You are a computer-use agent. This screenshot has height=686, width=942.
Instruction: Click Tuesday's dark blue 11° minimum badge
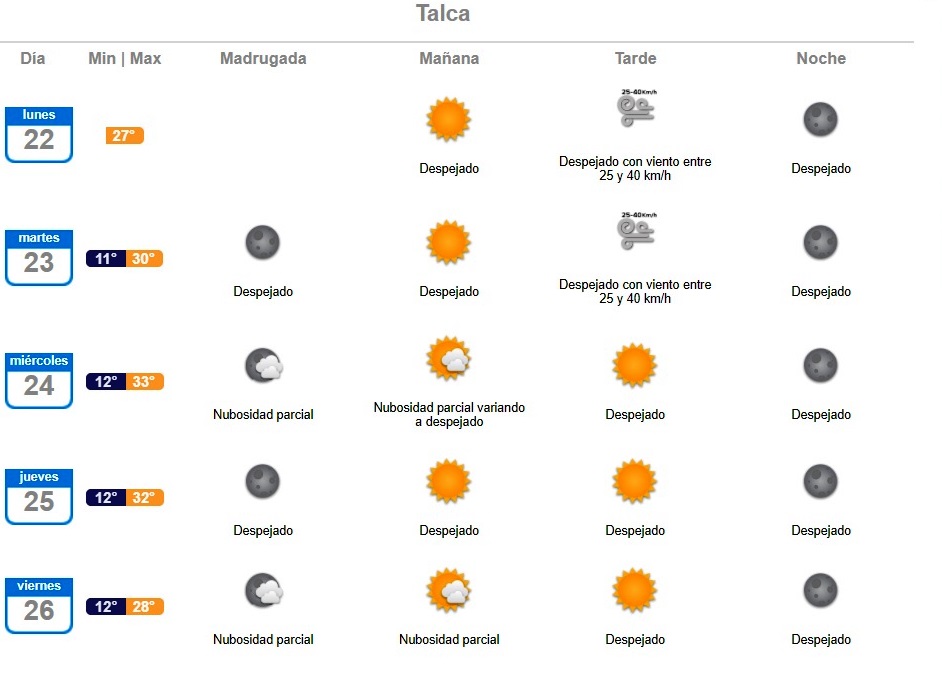[x=106, y=259]
